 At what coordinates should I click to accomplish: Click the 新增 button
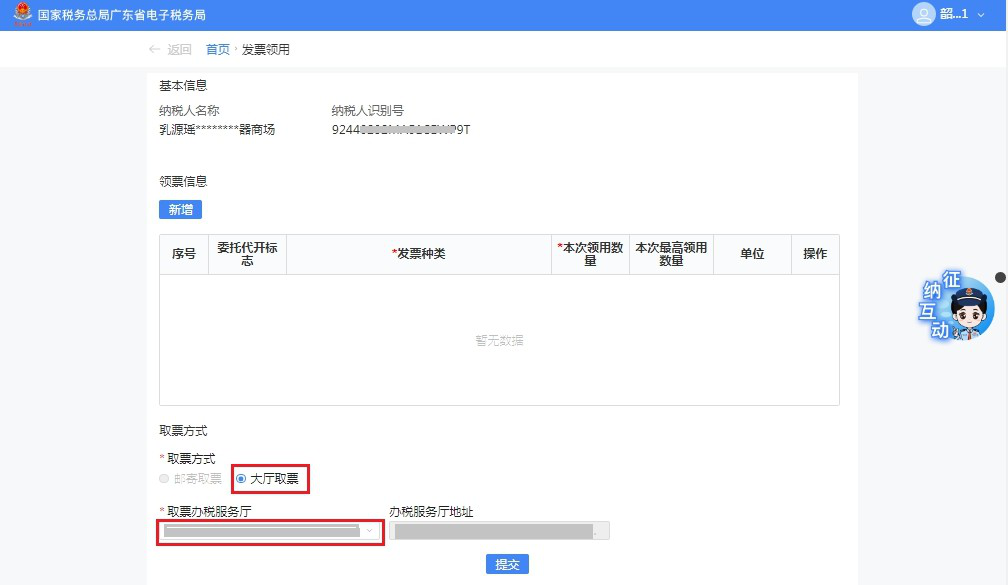point(181,210)
